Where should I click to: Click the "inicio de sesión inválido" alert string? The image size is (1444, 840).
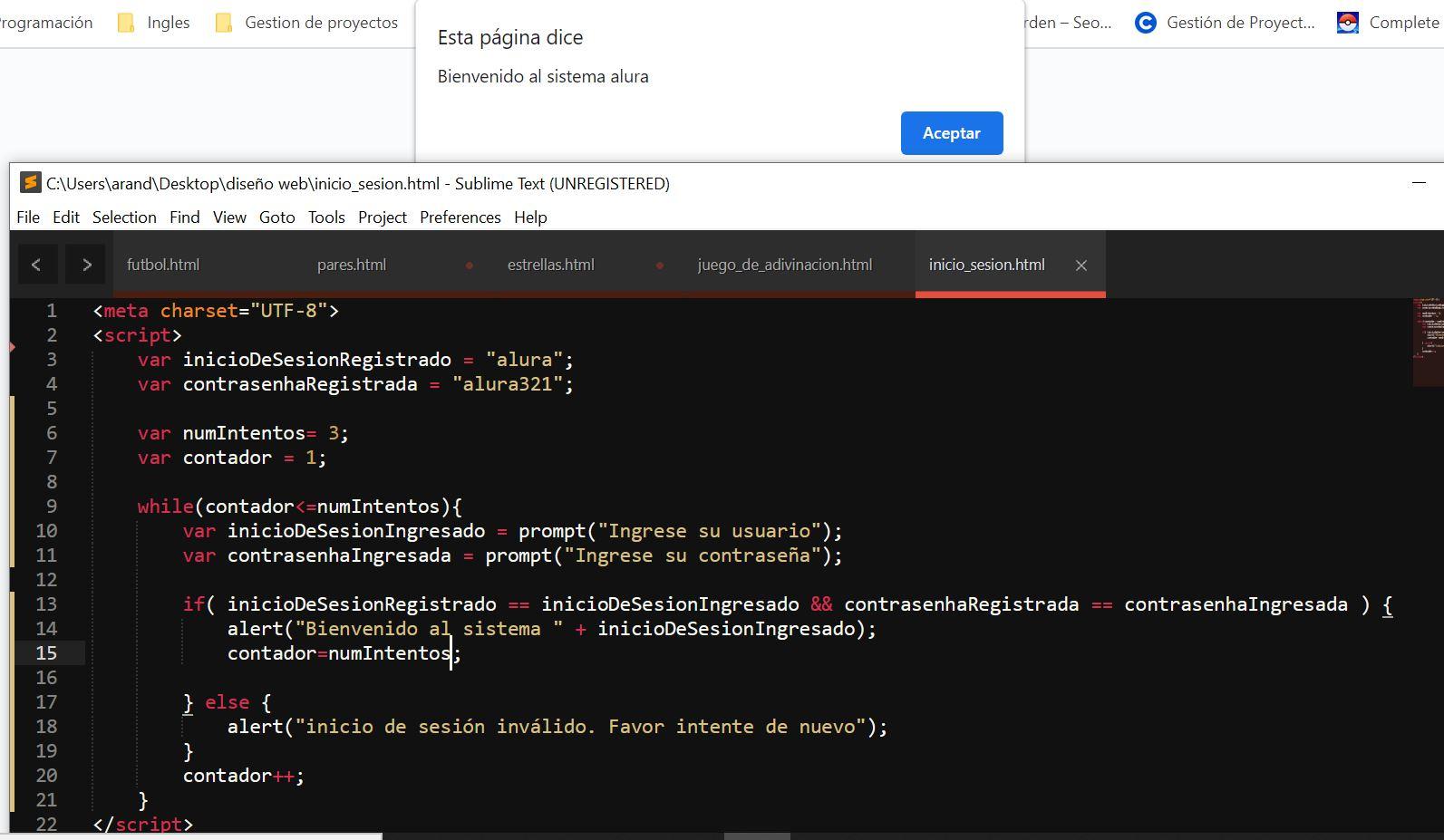tap(580, 727)
